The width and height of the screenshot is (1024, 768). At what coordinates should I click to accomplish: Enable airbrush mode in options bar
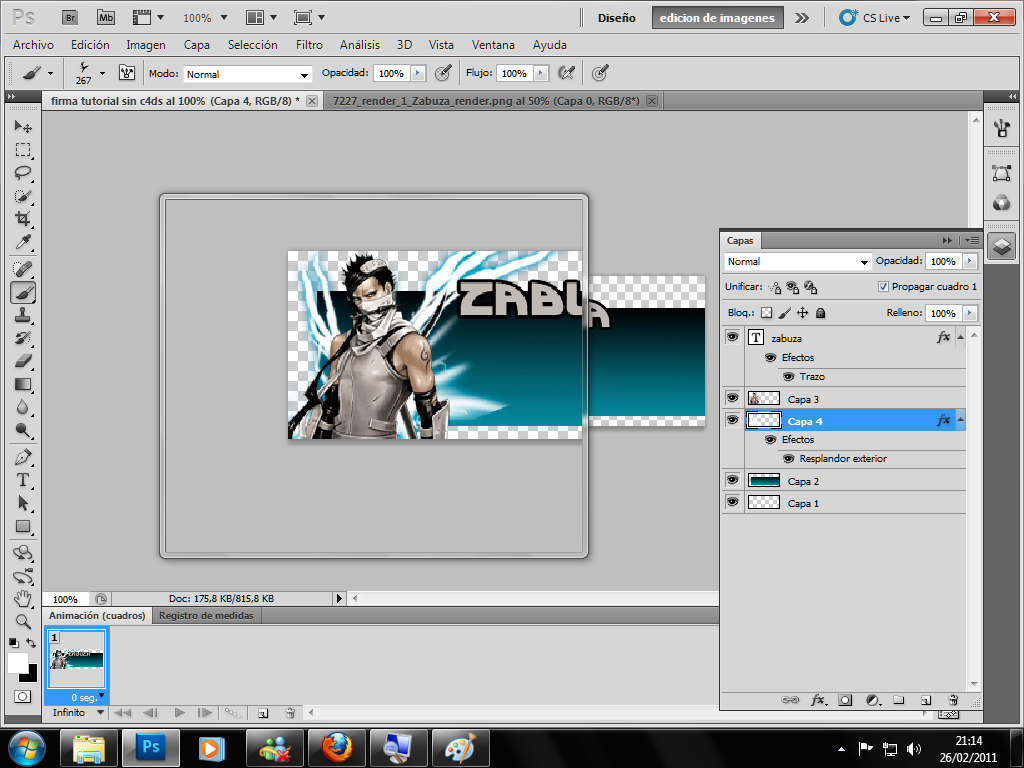pyautogui.click(x=566, y=73)
